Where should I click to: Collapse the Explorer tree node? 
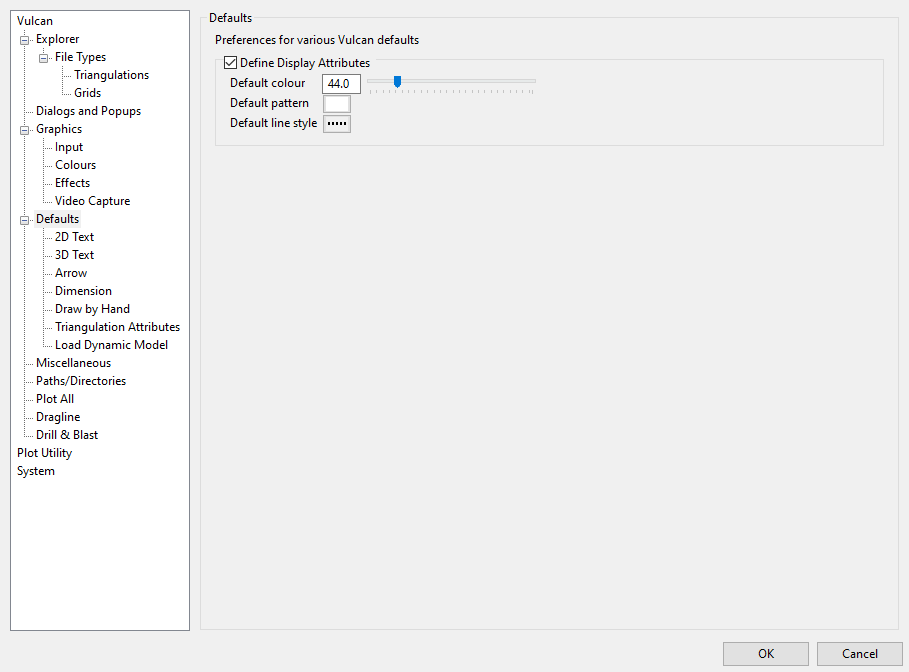[24, 40]
